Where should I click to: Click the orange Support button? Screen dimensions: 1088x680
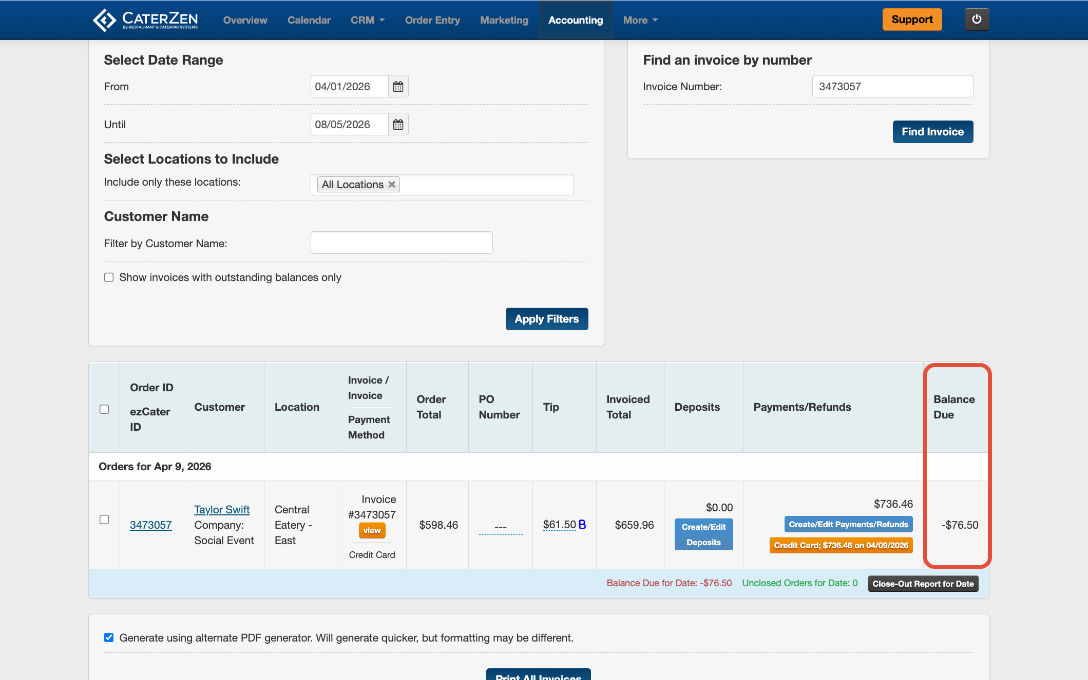coord(912,19)
